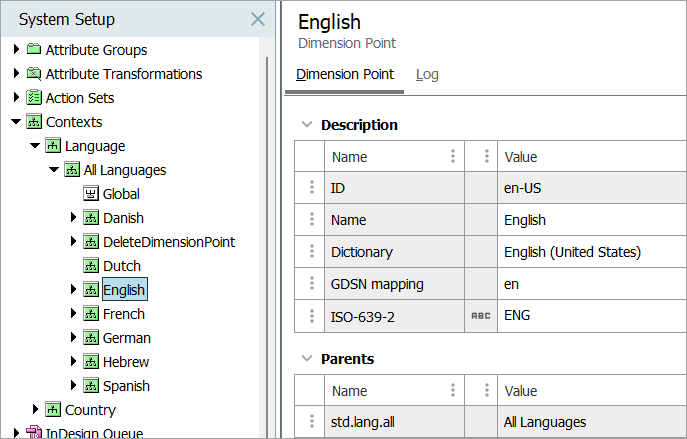This screenshot has height=439, width=687.
Task: Click the Attribute Groups folder icon
Action: (34, 50)
